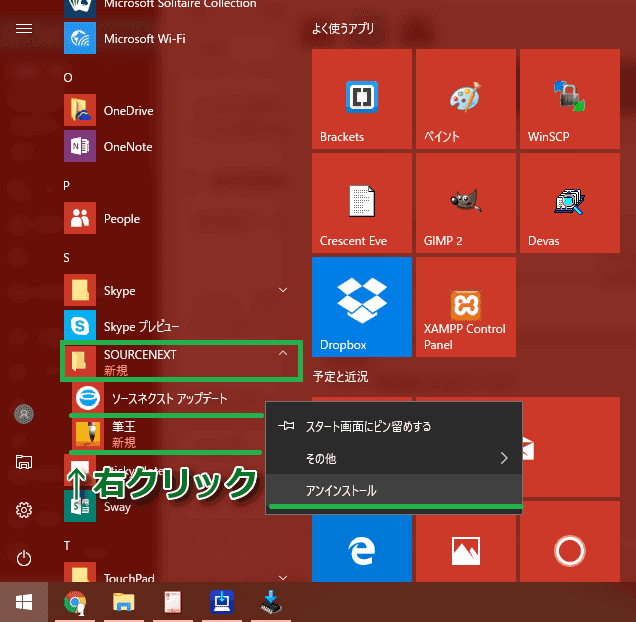This screenshot has height=622, width=636.
Task: Open the blue download-monitor taskbar app
Action: click(x=222, y=602)
